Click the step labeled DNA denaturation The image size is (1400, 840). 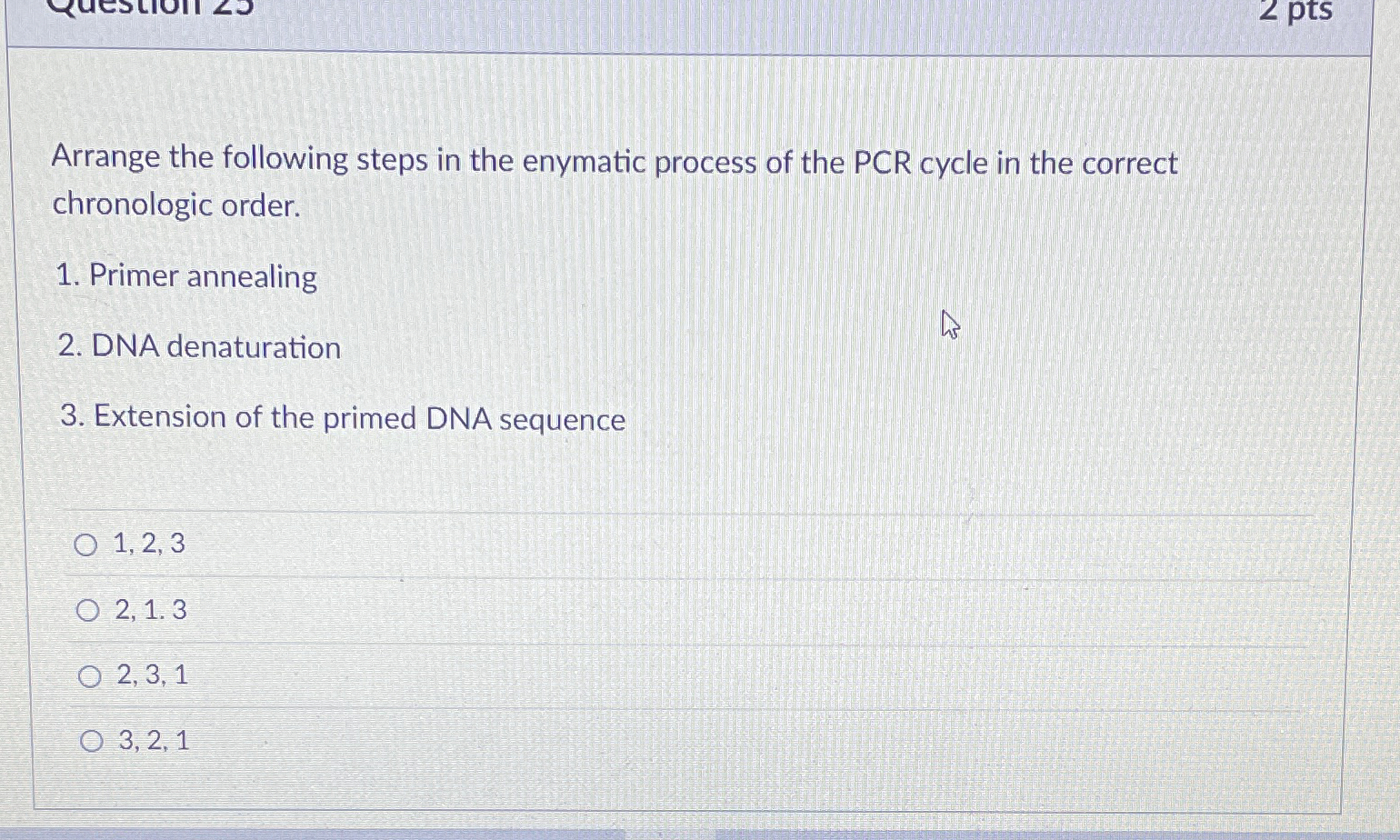[198, 346]
